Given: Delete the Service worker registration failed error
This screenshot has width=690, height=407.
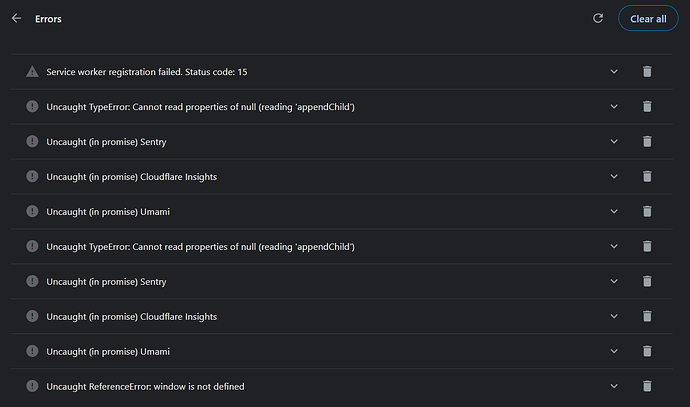Looking at the screenshot, I should pos(647,72).
